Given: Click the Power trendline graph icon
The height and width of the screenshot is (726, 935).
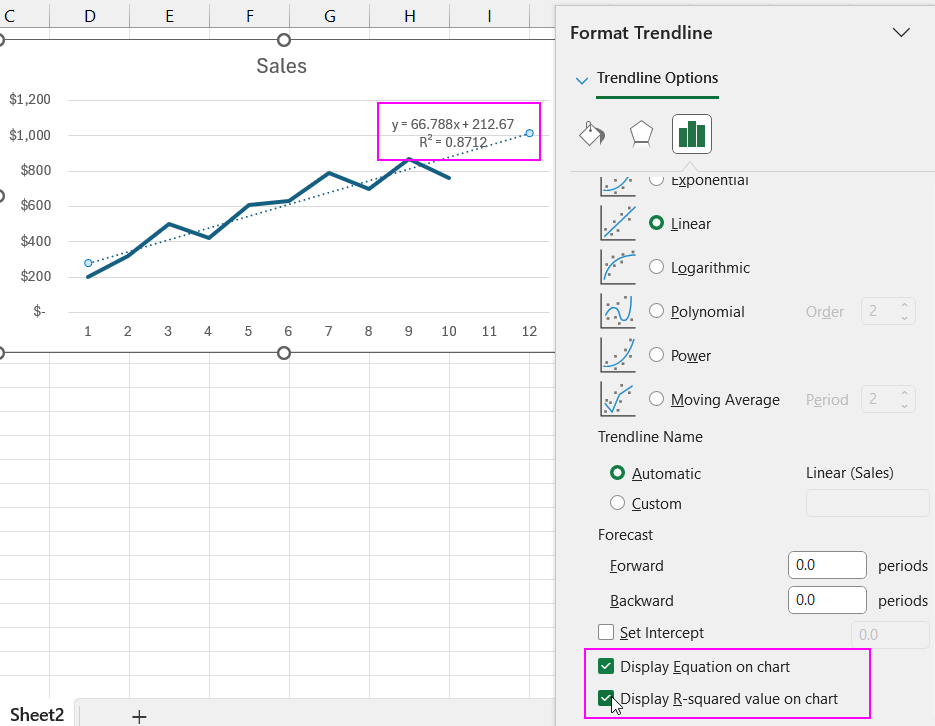Looking at the screenshot, I should (617, 355).
